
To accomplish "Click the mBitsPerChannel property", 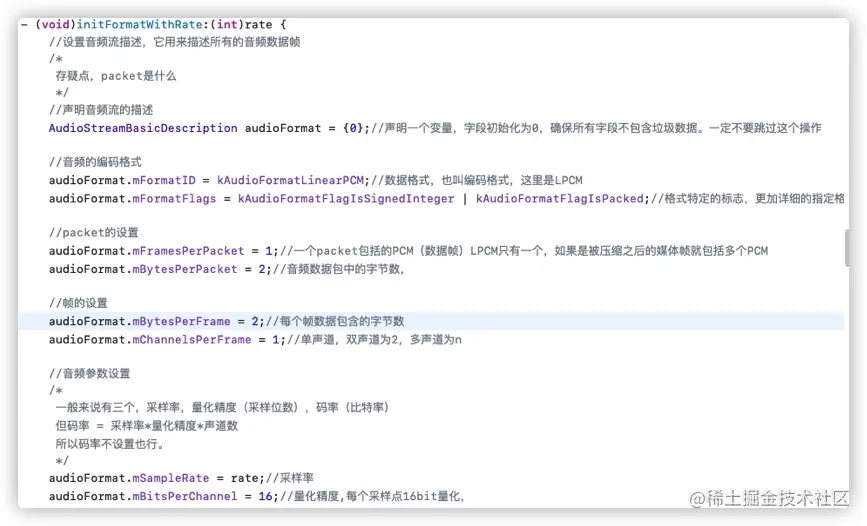I will [185, 497].
